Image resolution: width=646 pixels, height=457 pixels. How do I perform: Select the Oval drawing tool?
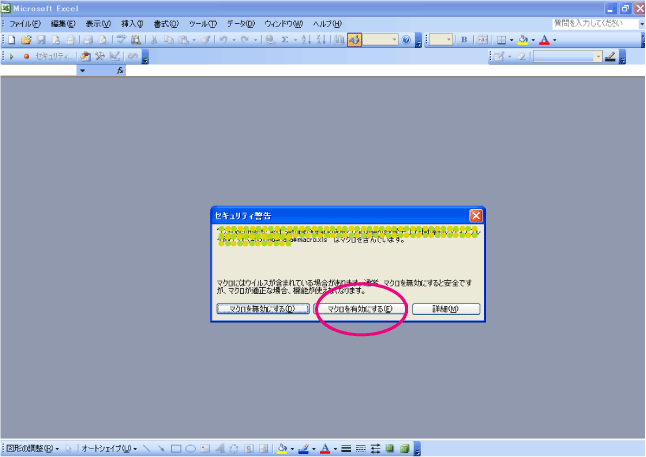pos(189,449)
